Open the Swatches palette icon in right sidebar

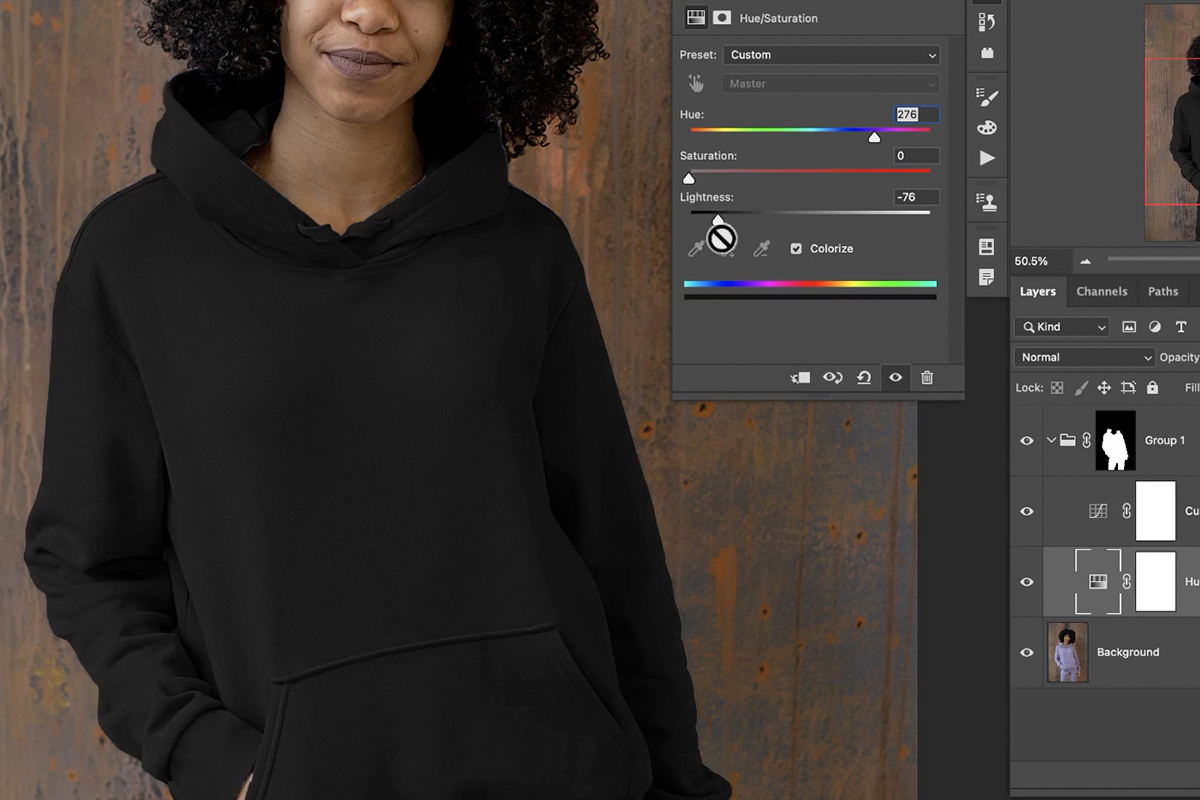[x=987, y=127]
